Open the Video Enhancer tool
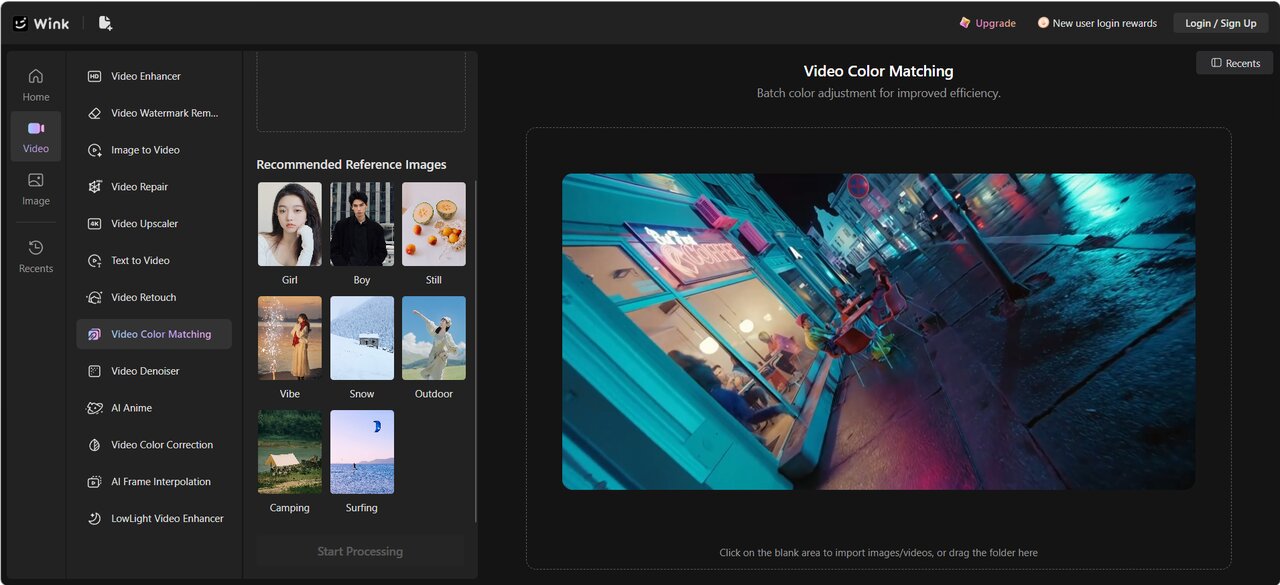 [154, 76]
